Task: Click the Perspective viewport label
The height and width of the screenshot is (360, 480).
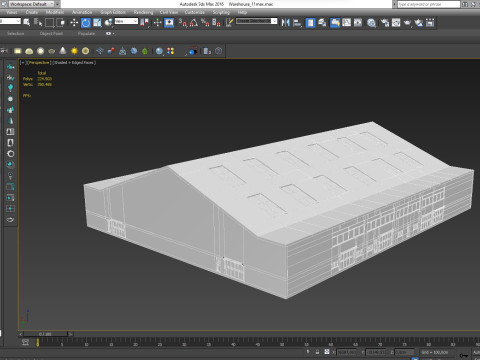Action: [39, 63]
